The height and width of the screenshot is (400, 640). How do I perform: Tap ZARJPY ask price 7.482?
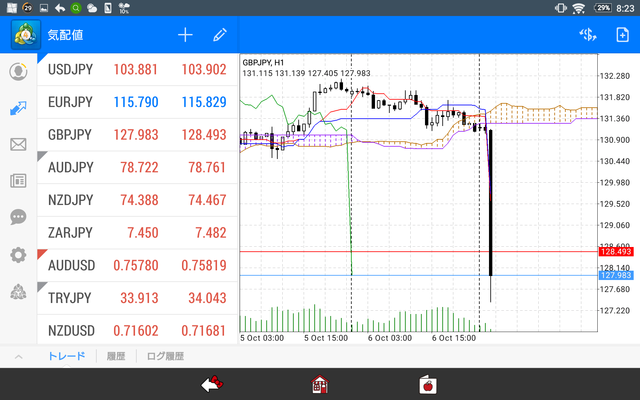[211, 233]
